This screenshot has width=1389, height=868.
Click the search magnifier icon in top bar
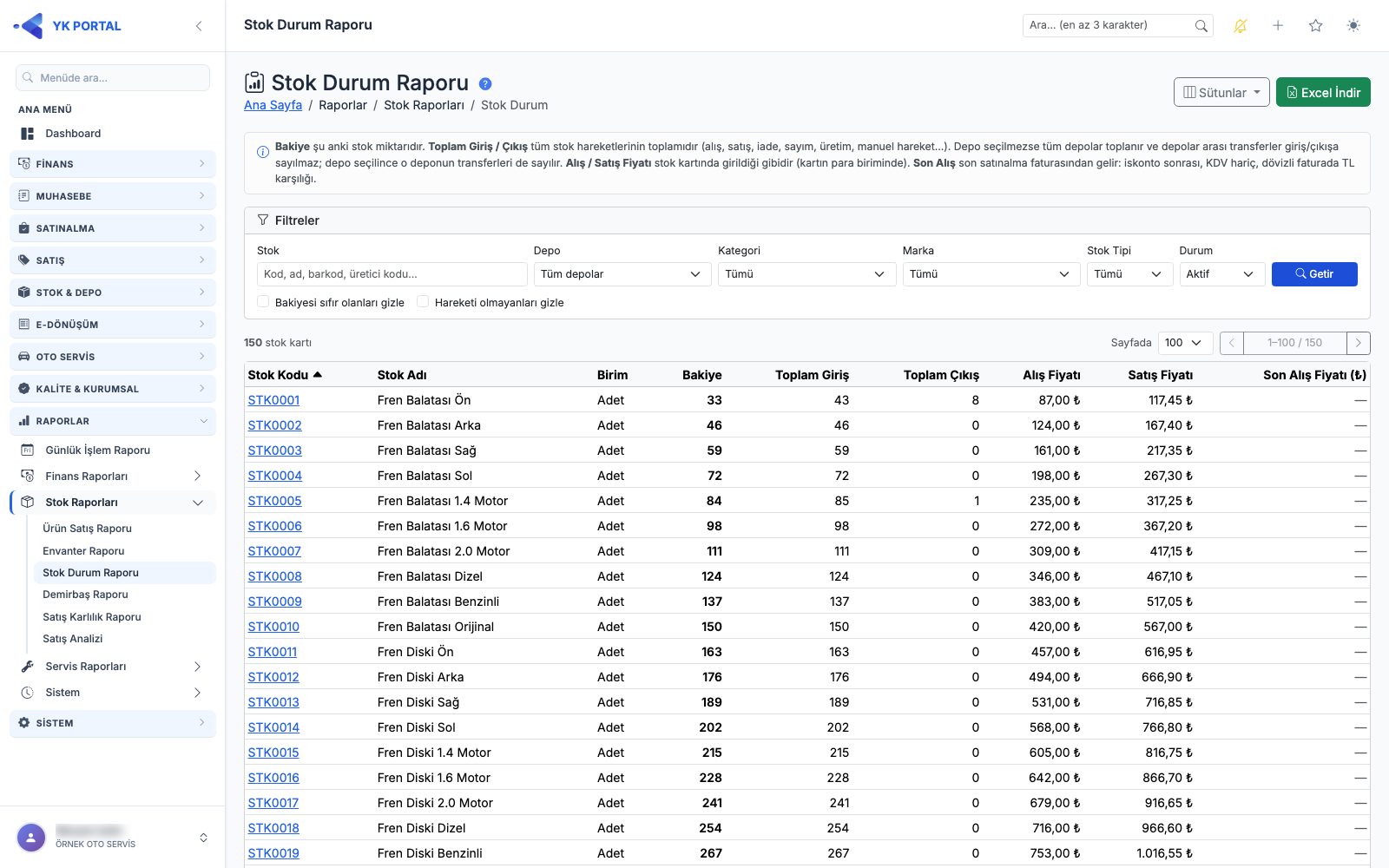coord(1201,26)
